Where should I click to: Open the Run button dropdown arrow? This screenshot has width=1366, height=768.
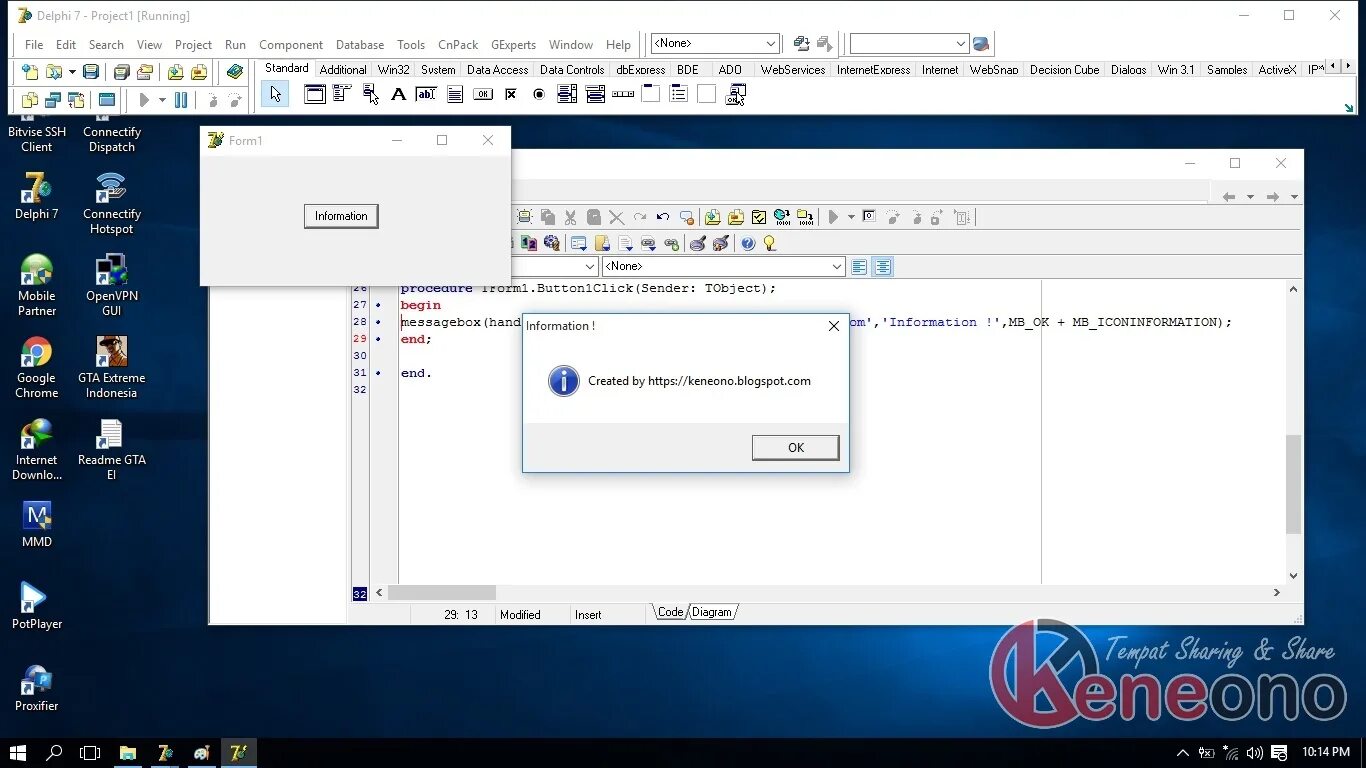pos(162,100)
